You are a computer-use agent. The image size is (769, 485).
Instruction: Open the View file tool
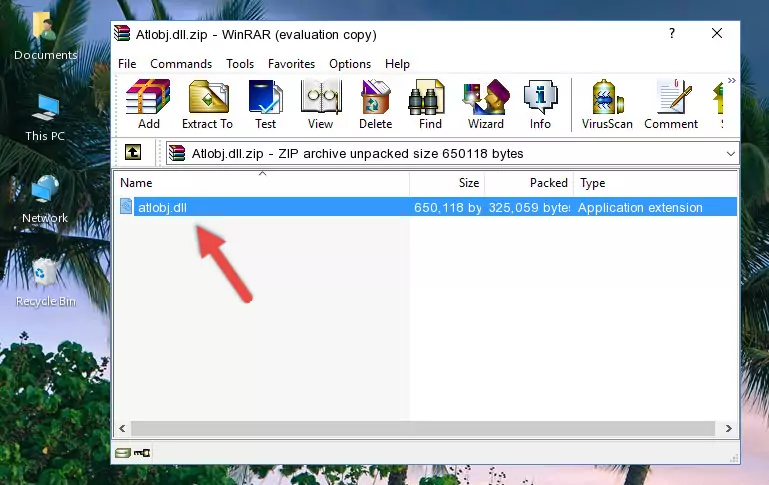[x=321, y=104]
